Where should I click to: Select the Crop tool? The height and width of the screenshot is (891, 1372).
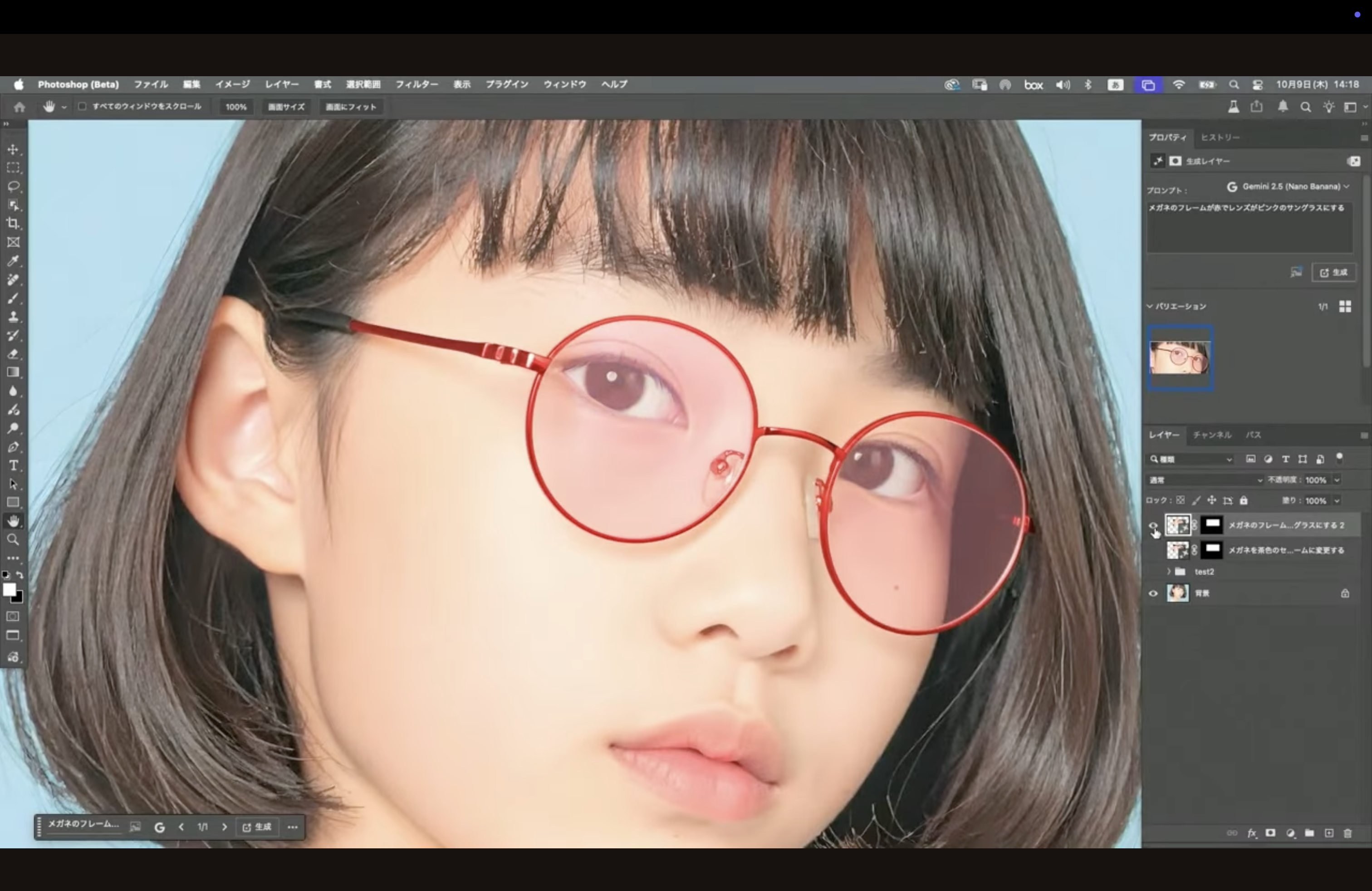coord(13,224)
